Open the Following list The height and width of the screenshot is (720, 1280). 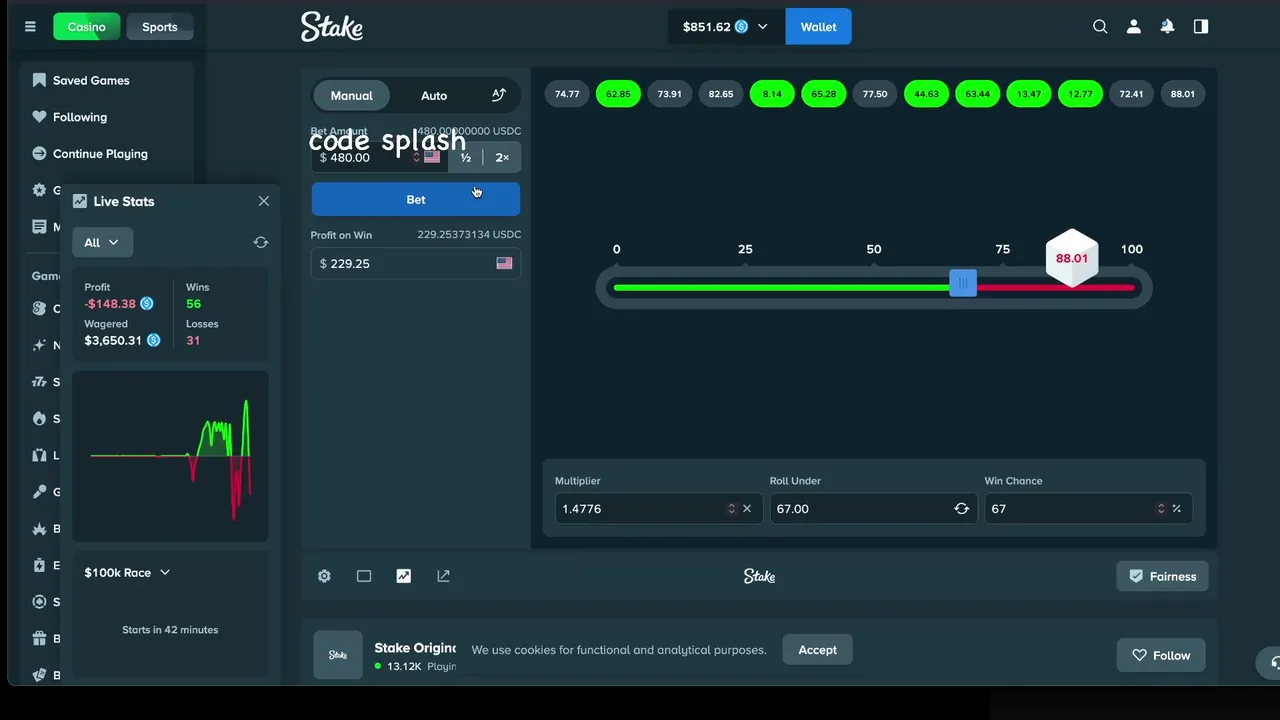click(x=70, y=117)
